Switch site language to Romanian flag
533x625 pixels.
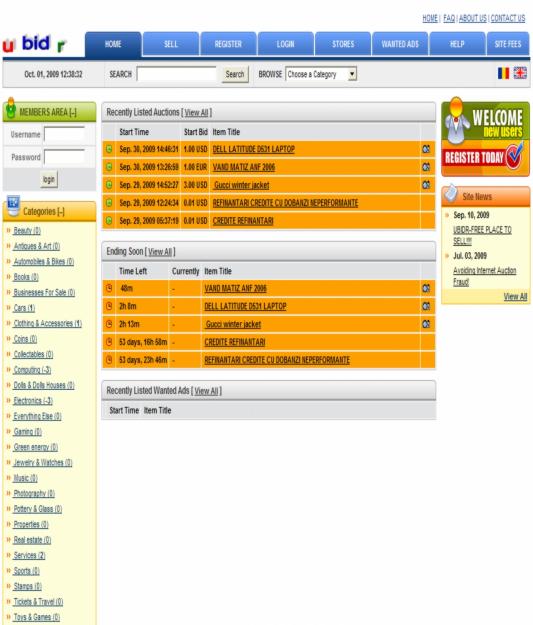pyautogui.click(x=503, y=73)
